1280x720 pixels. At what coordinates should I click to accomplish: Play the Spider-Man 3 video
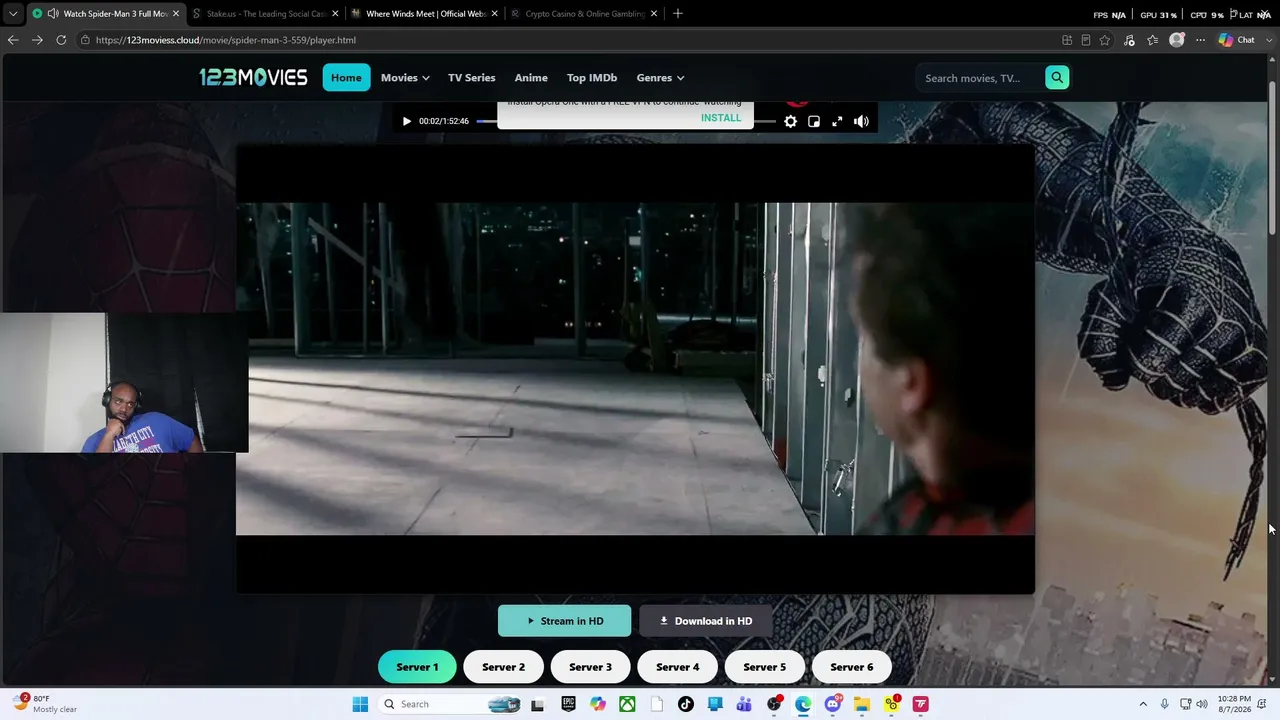pos(406,122)
